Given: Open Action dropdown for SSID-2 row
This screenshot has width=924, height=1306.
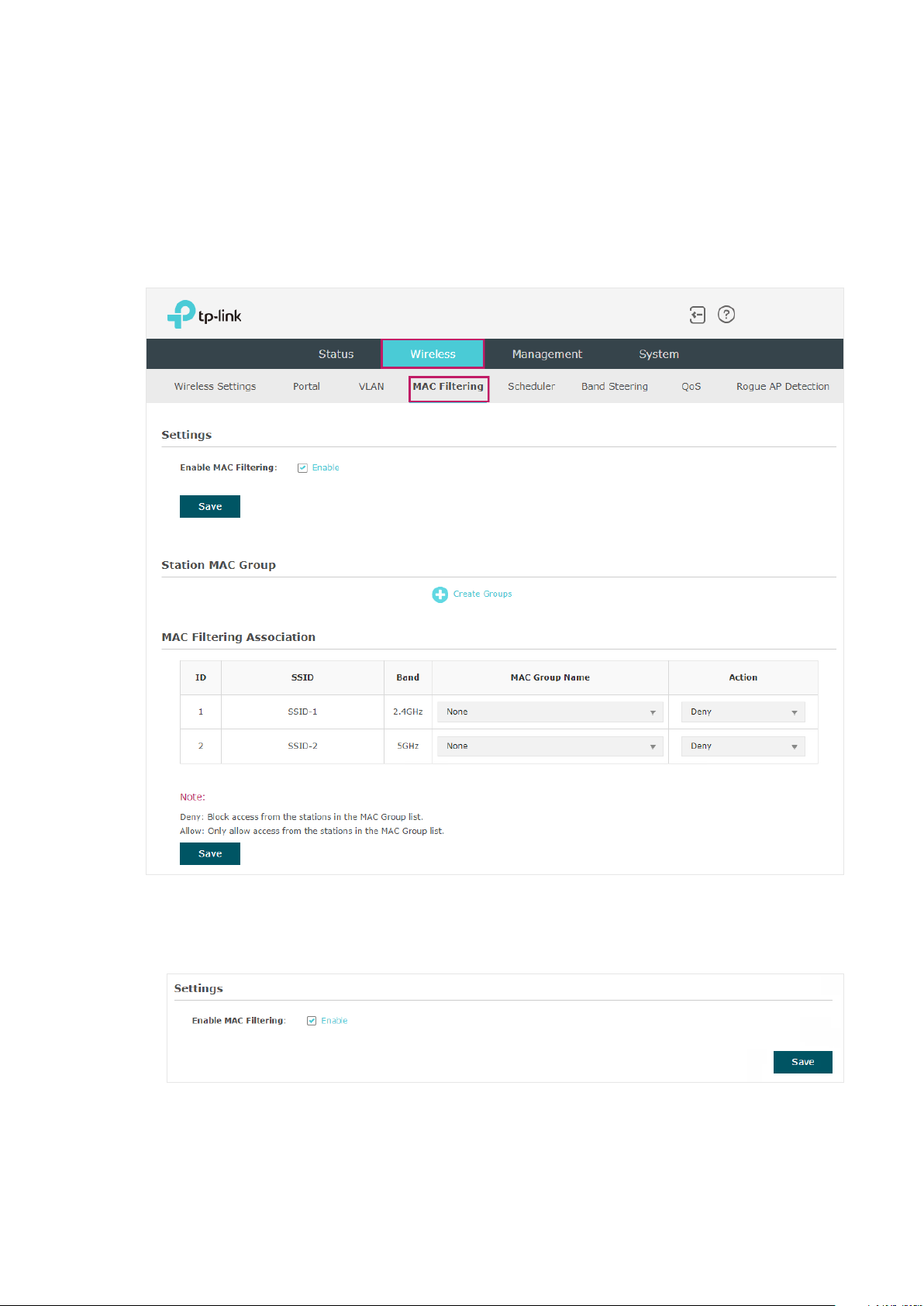Looking at the screenshot, I should pos(743,746).
